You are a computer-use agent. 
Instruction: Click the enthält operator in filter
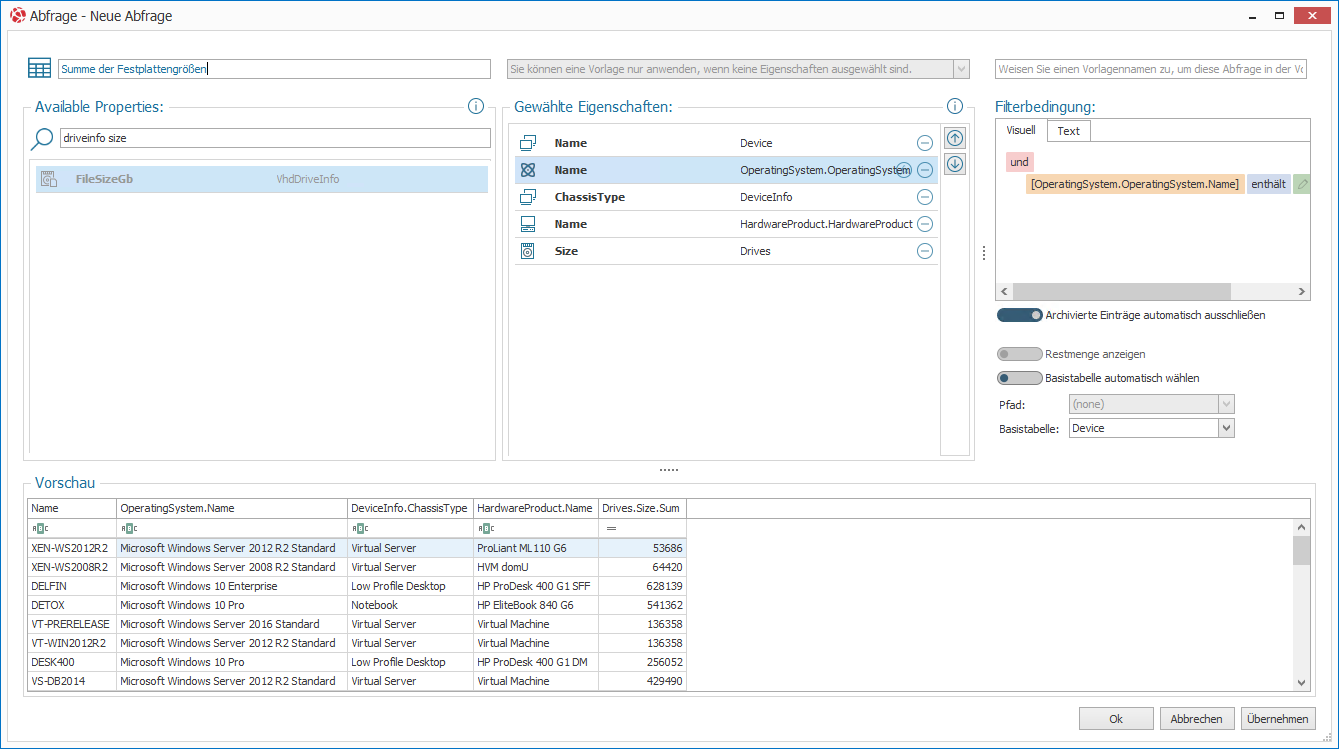pos(1269,184)
